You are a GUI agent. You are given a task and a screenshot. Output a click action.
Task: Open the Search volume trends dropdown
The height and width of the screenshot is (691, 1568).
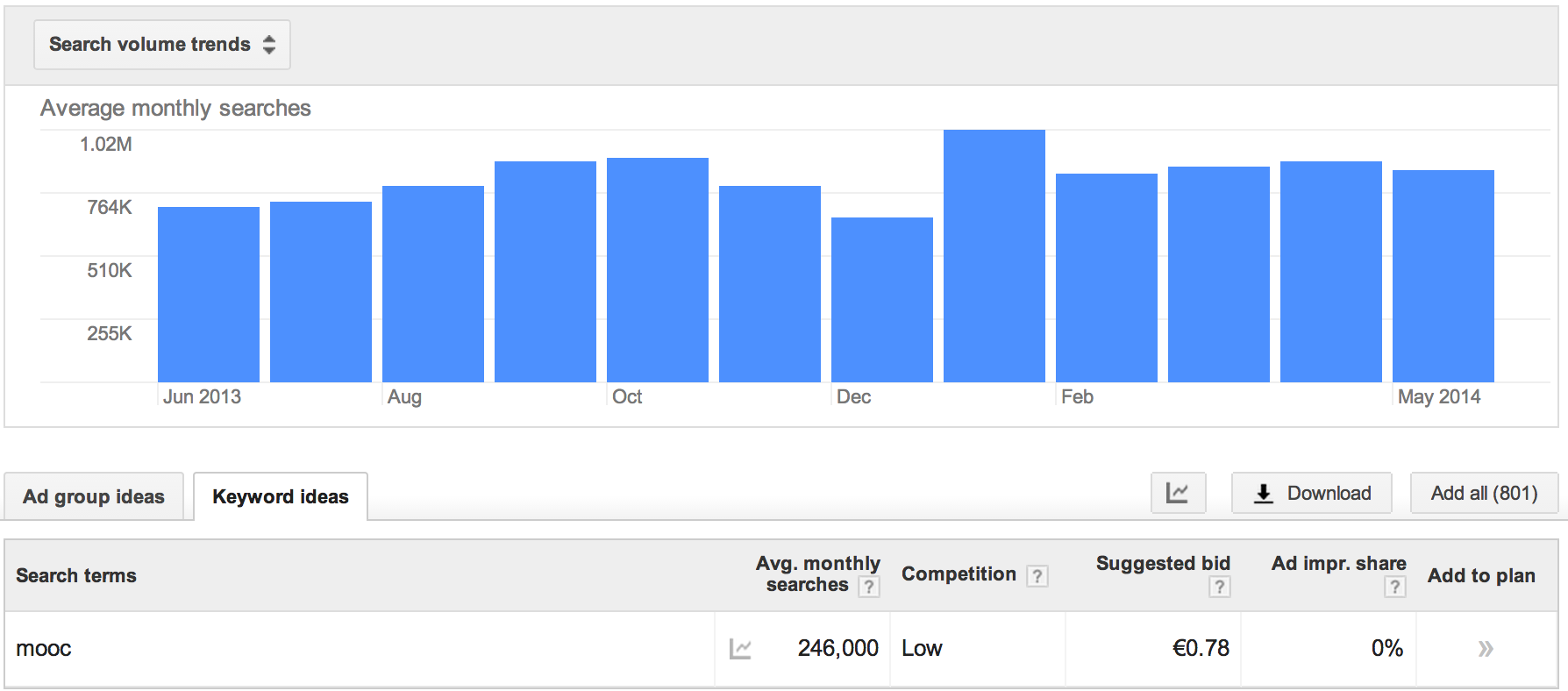tap(162, 45)
